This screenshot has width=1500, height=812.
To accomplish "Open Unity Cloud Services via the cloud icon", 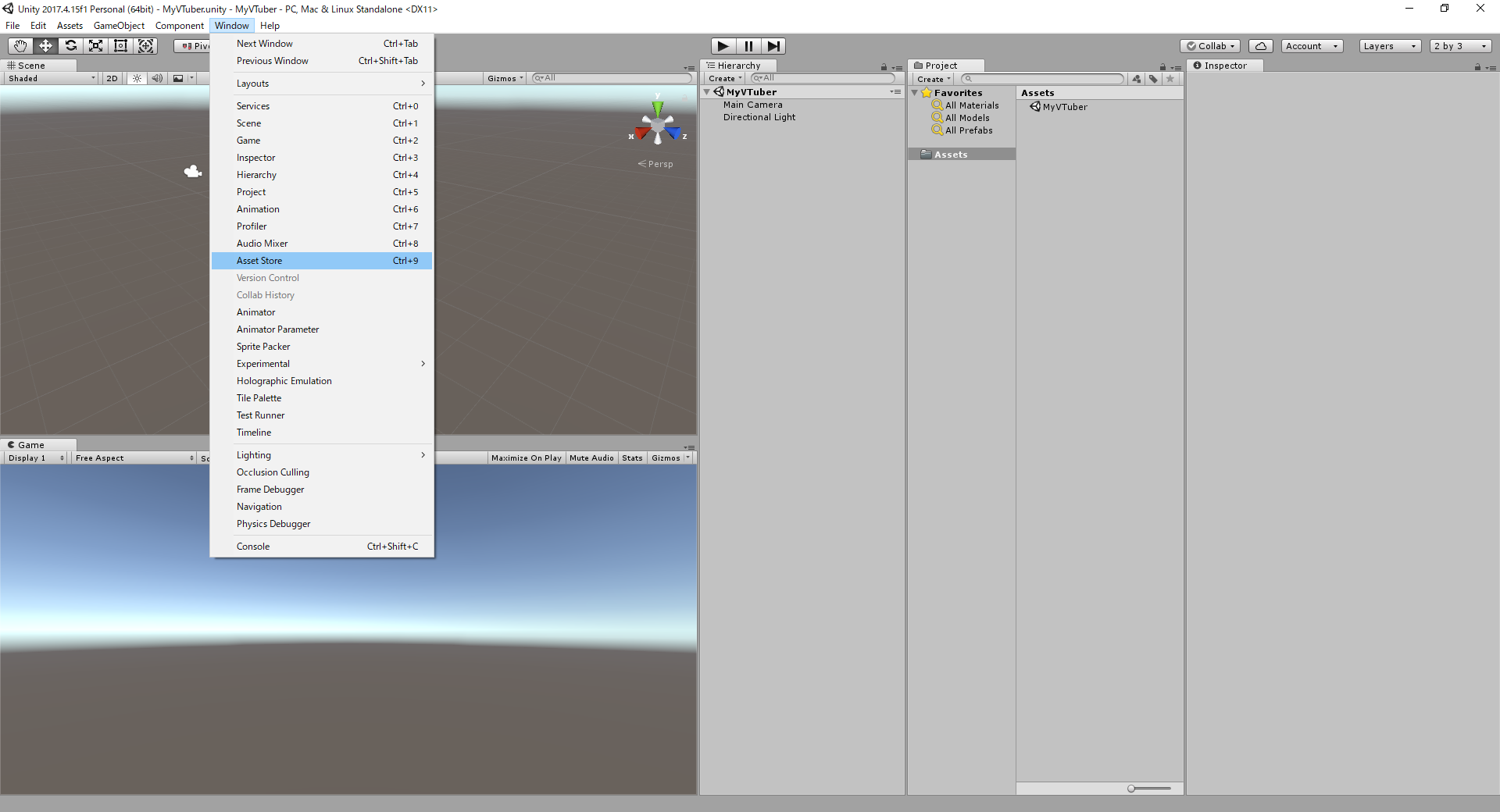I will click(x=1260, y=45).
